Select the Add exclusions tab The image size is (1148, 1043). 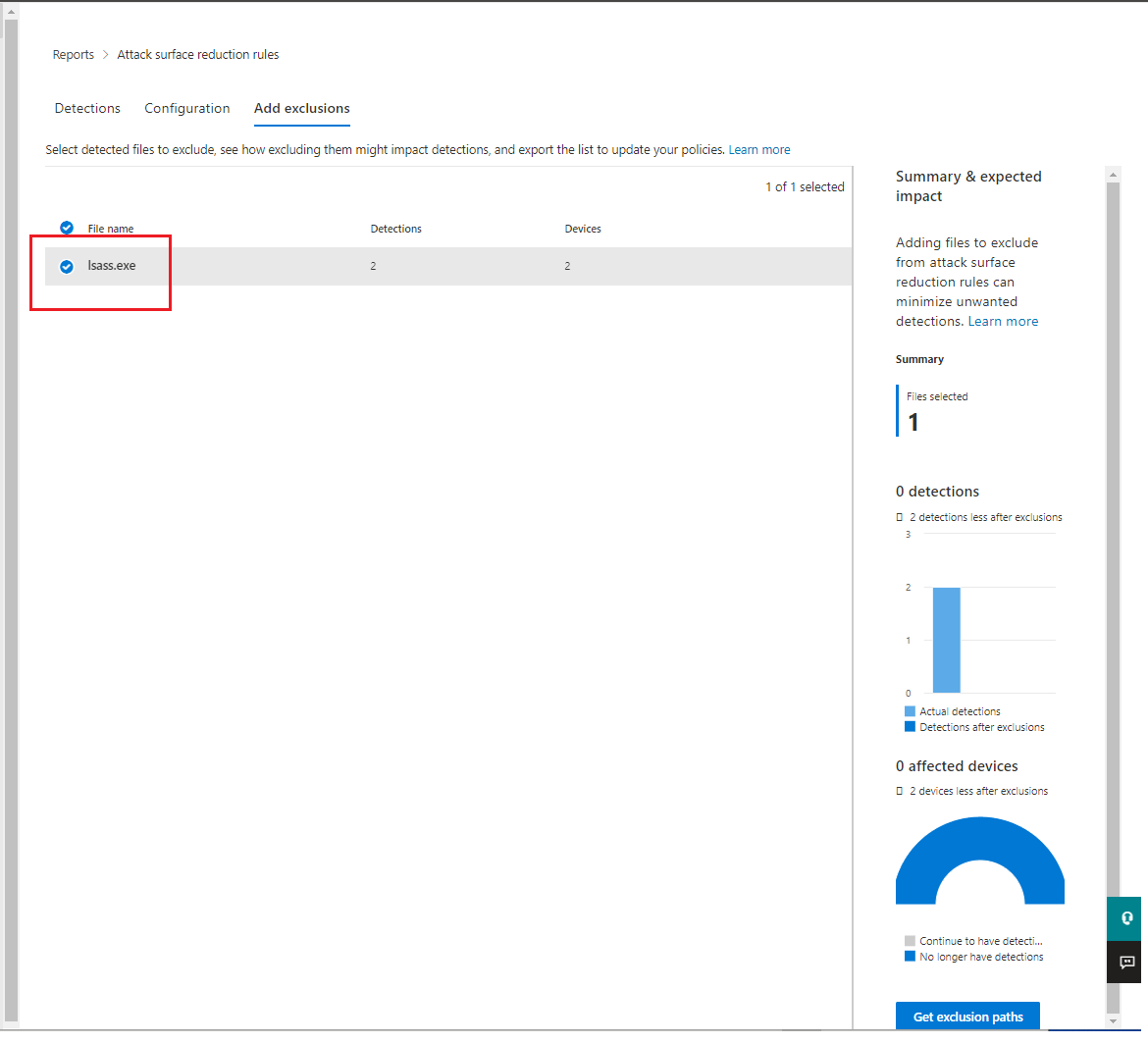point(301,108)
